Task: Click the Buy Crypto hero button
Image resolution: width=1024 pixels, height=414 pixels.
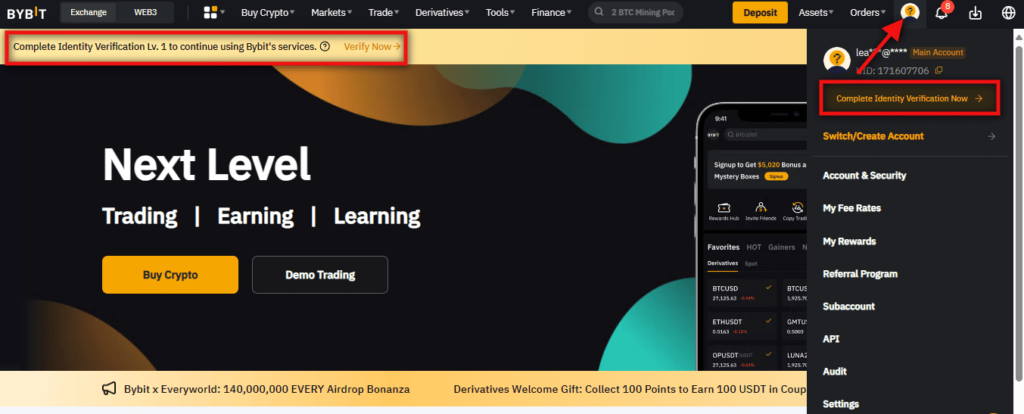Action: point(170,274)
